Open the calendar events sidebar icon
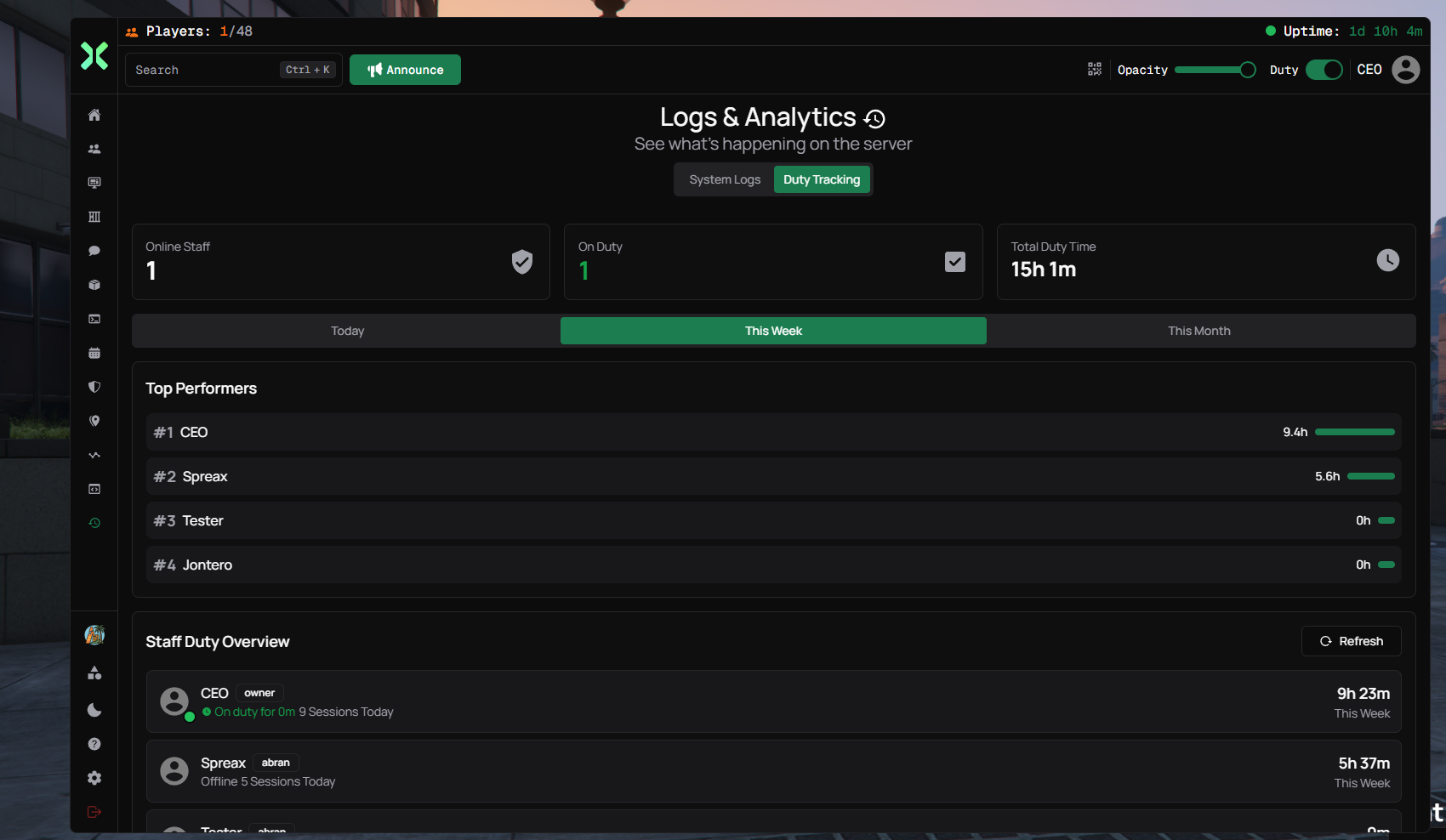The width and height of the screenshot is (1446, 840). [94, 352]
